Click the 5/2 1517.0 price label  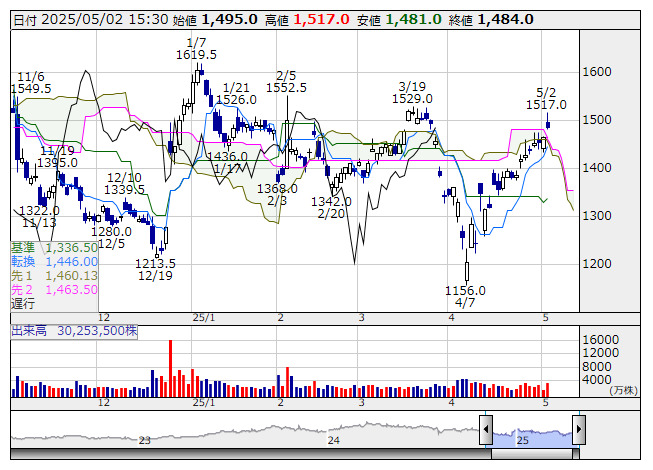click(x=546, y=99)
